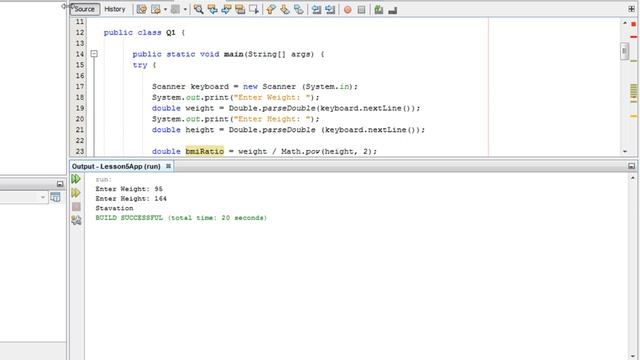Click the red error indicator atop the error stripe
Viewport: 640px width, 360px height.
[633, 24]
